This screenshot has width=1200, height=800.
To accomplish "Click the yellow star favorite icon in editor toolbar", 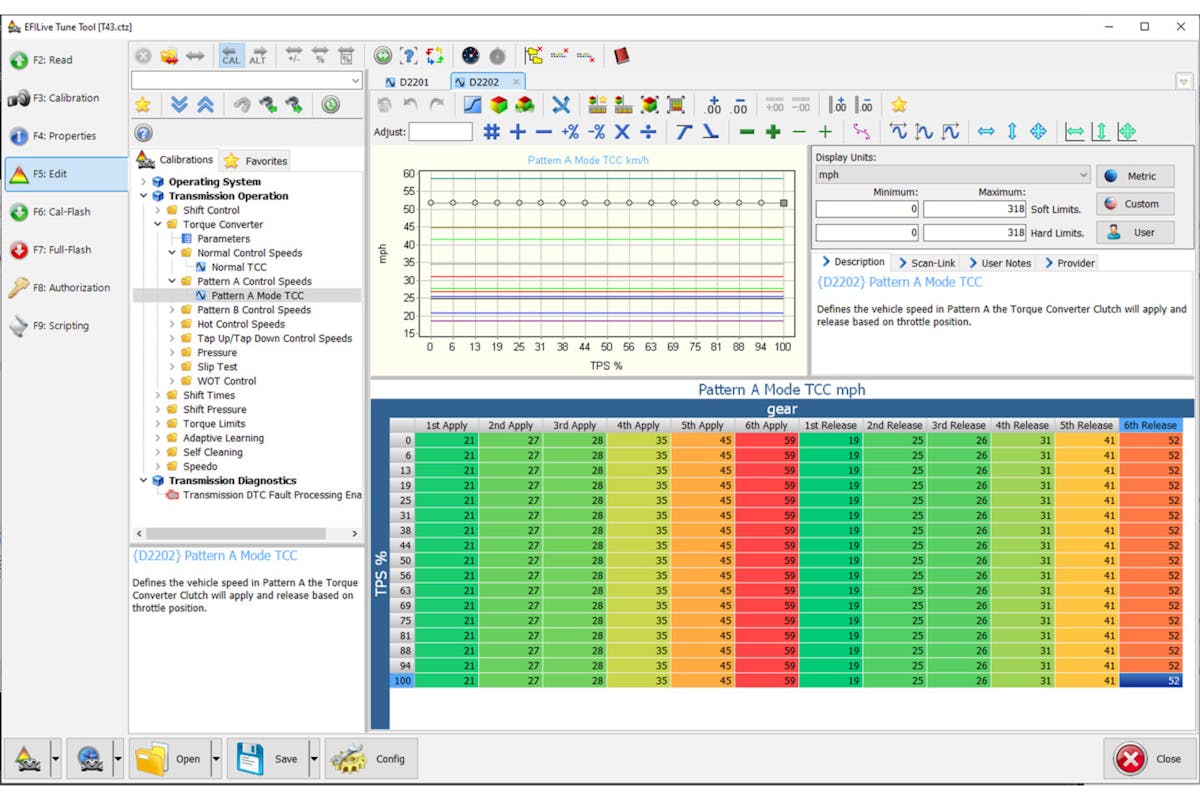I will pos(899,105).
